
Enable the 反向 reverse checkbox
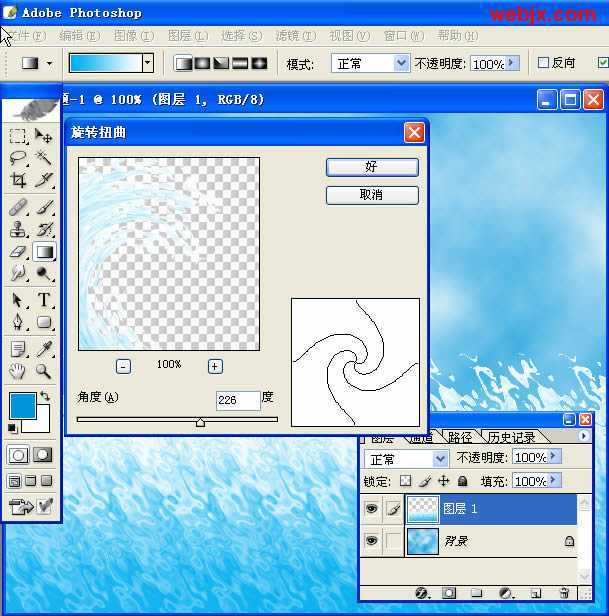pyautogui.click(x=543, y=62)
